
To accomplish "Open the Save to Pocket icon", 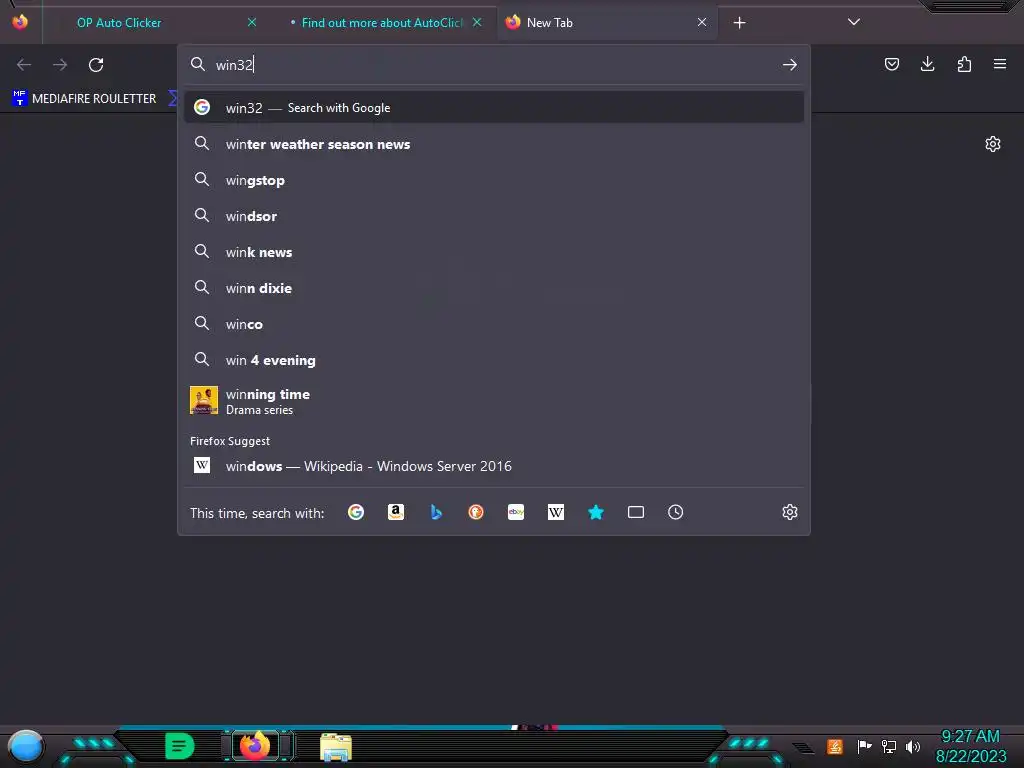I will (x=891, y=64).
